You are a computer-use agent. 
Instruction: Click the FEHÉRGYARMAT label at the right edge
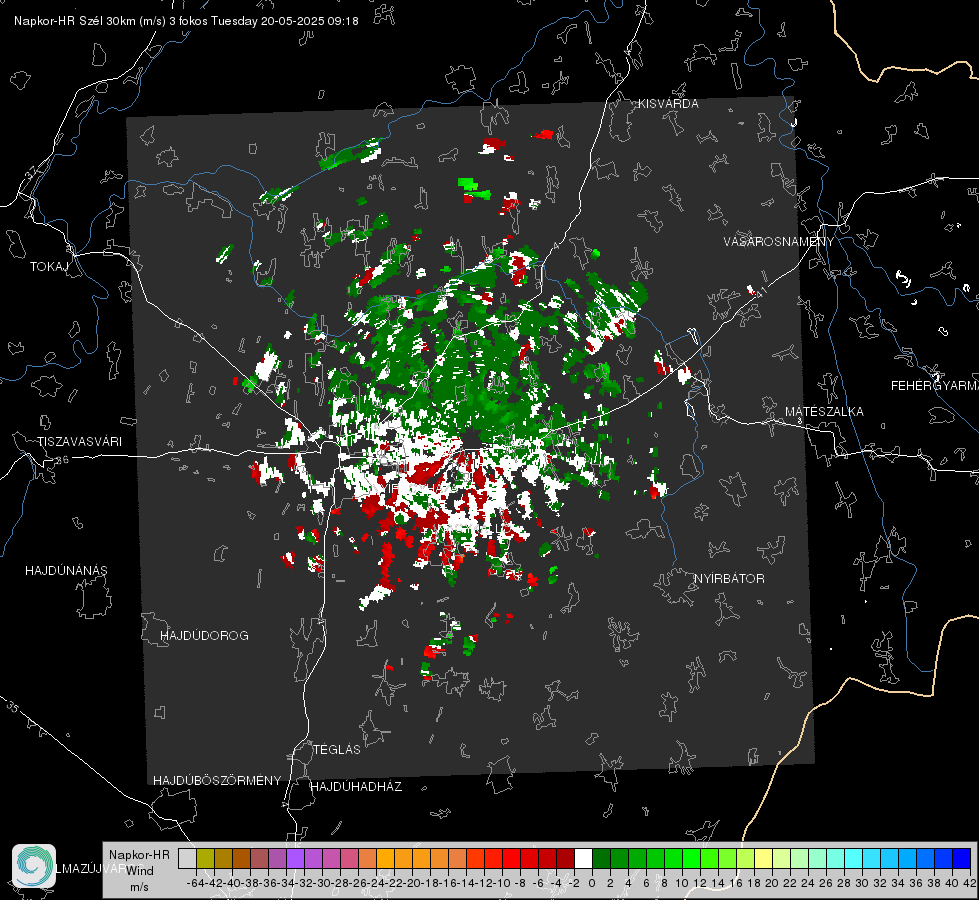click(x=935, y=386)
